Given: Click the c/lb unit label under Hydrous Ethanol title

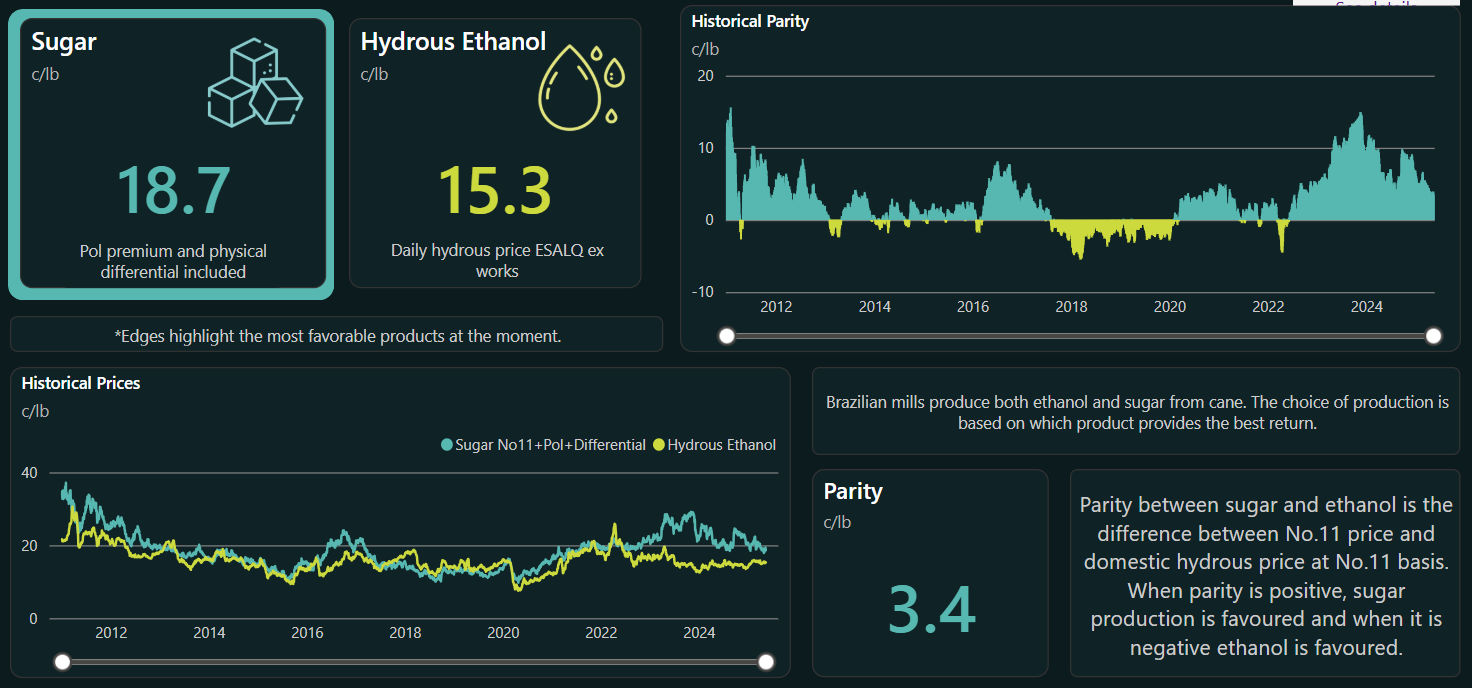Looking at the screenshot, I should click(x=375, y=73).
